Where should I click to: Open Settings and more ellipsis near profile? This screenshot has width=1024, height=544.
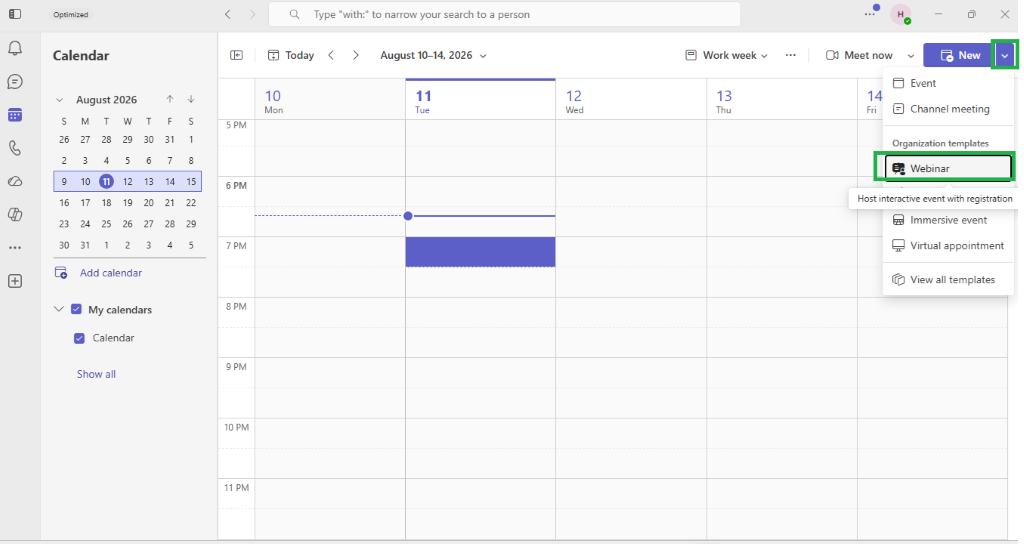pos(869,14)
